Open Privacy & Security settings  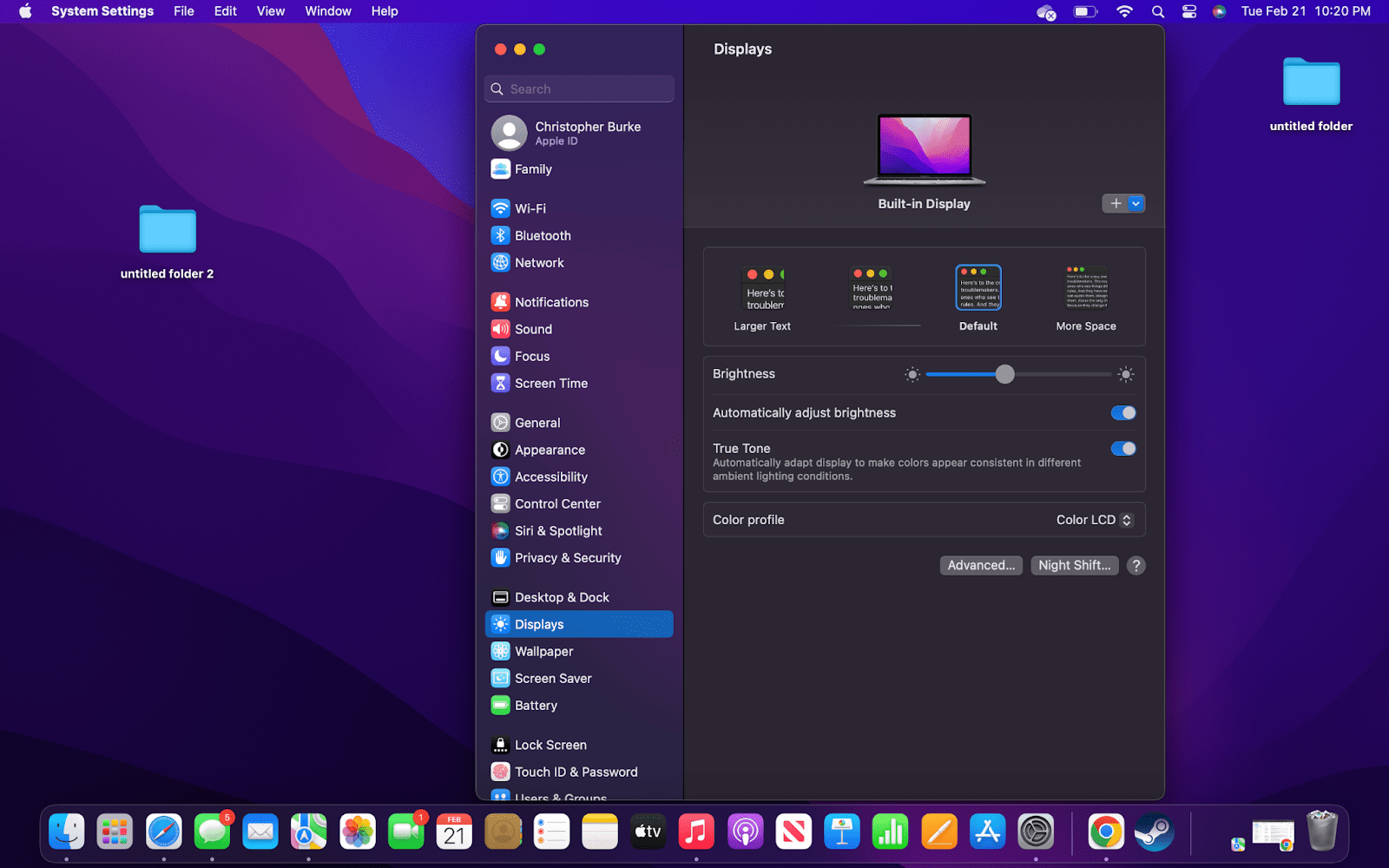pos(568,558)
